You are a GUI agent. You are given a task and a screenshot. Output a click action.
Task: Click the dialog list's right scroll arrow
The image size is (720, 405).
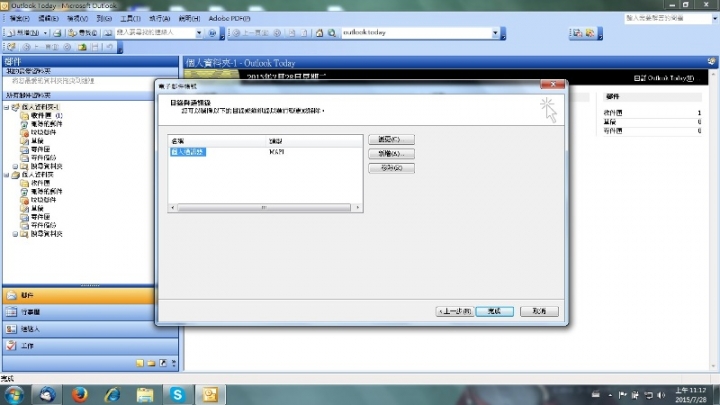tap(358, 208)
